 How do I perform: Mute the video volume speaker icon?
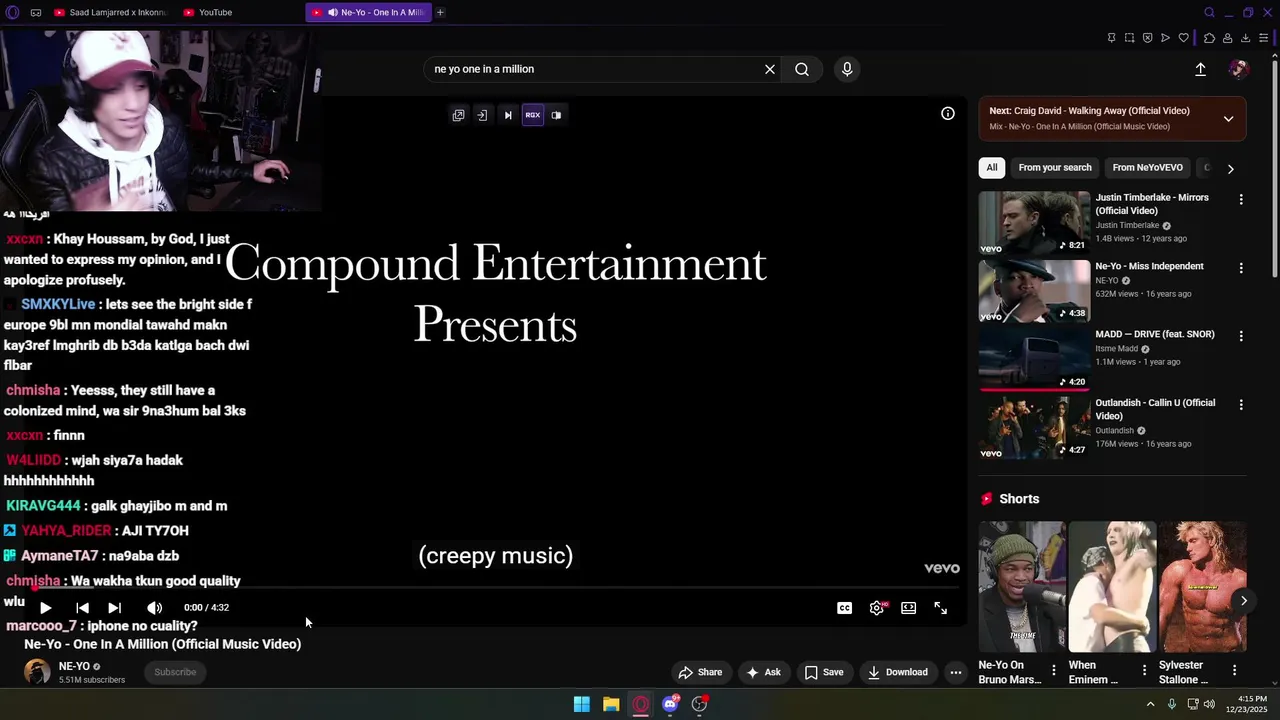154,607
